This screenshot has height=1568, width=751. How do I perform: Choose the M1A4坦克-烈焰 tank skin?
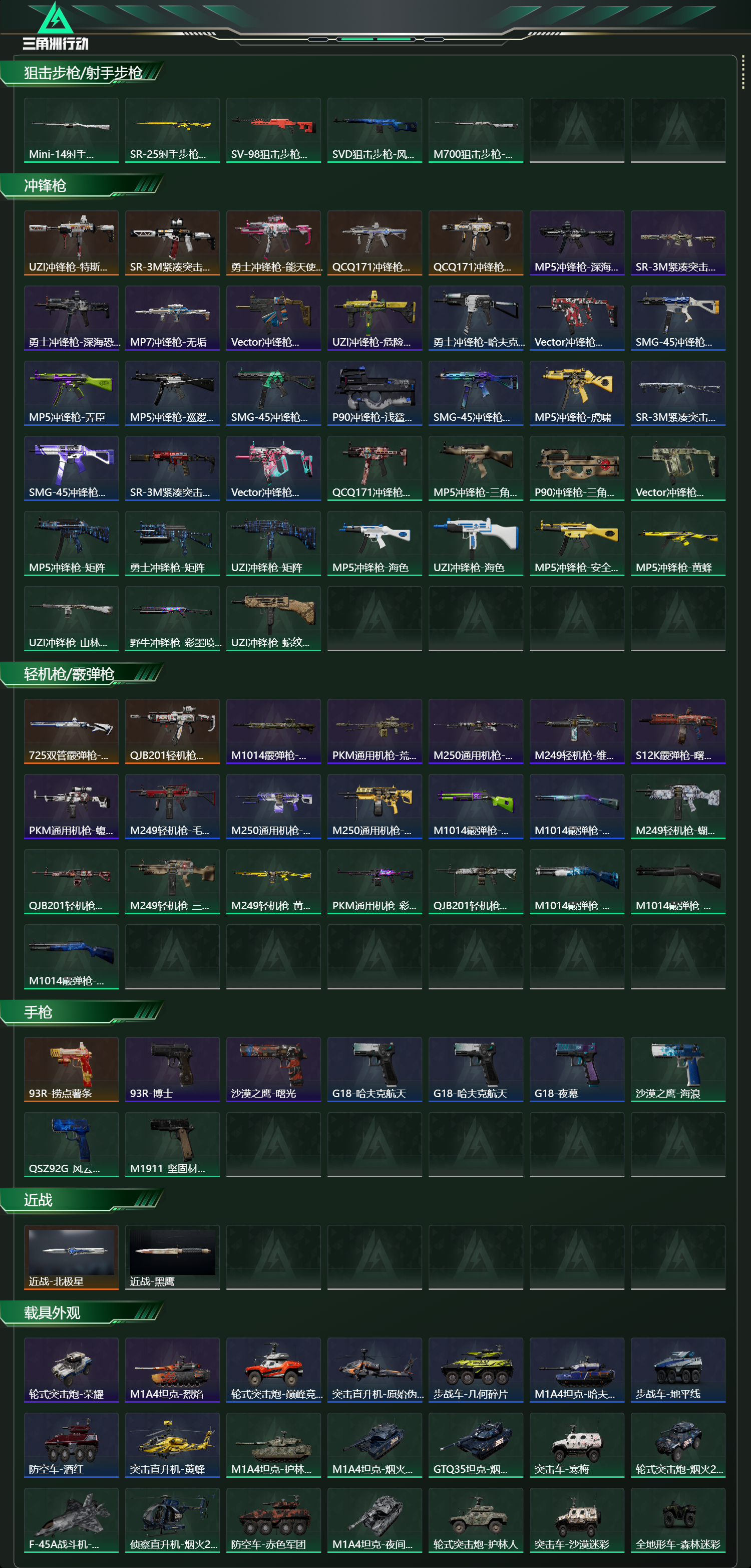coord(172,1370)
